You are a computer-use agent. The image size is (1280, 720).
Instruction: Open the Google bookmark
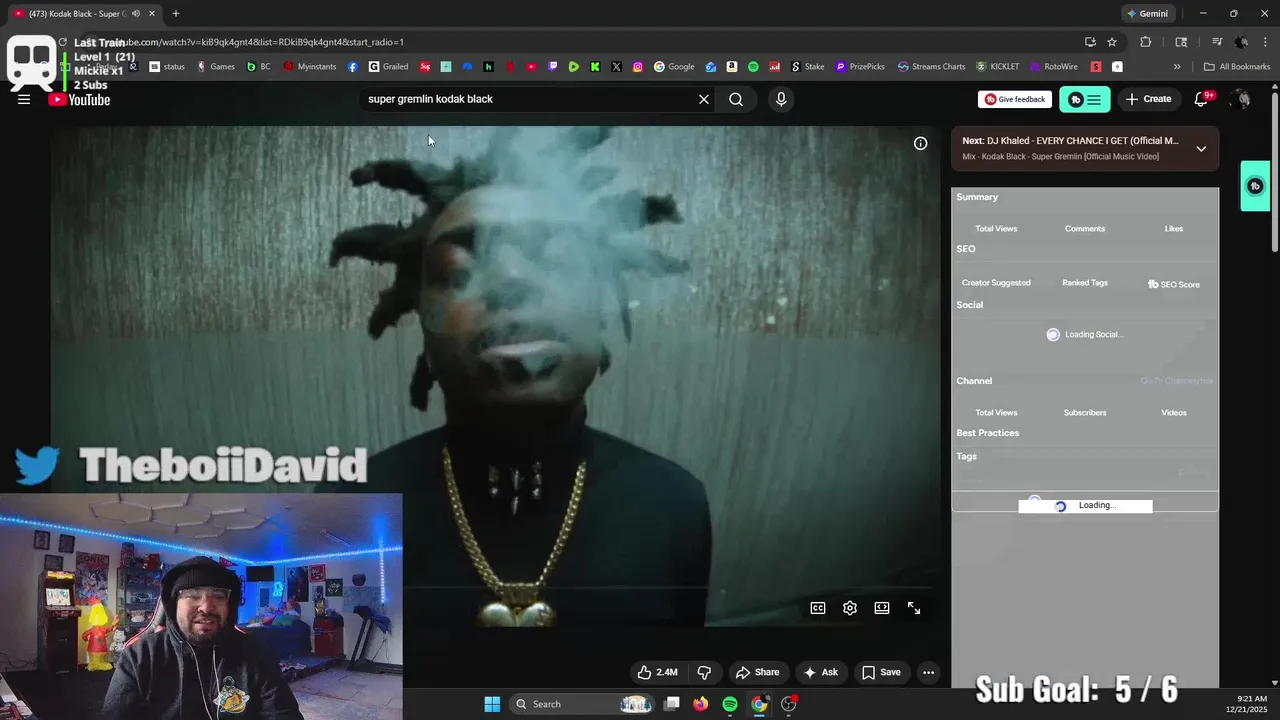(674, 67)
